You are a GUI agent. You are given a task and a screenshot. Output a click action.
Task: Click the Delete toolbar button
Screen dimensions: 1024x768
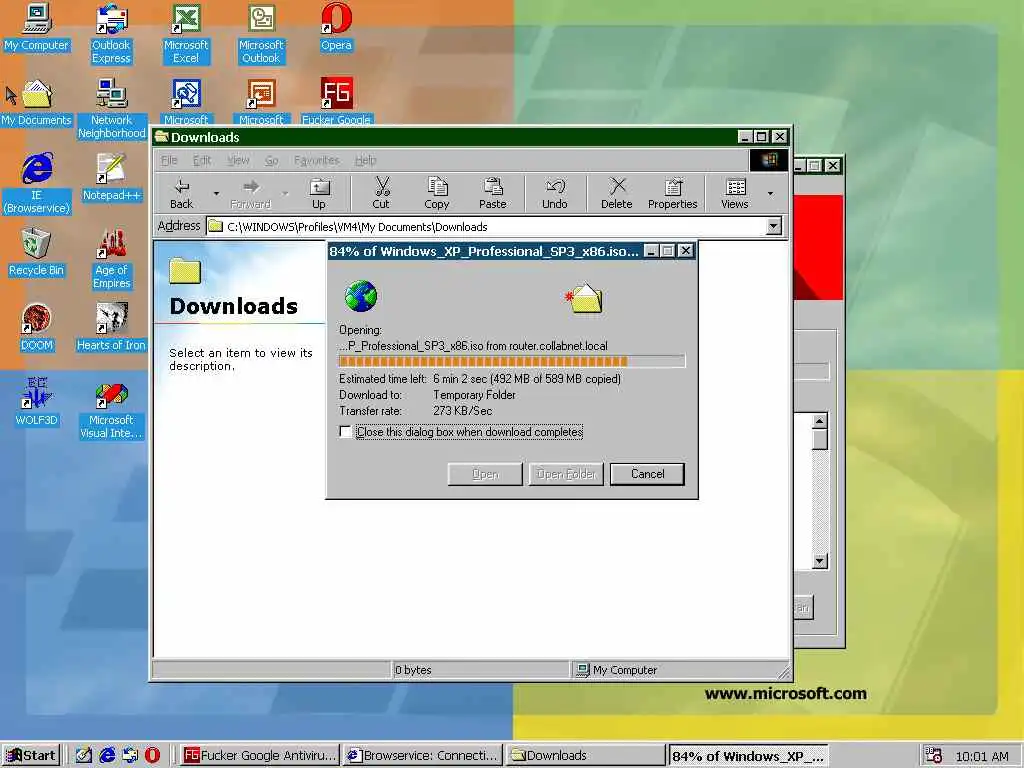(616, 193)
